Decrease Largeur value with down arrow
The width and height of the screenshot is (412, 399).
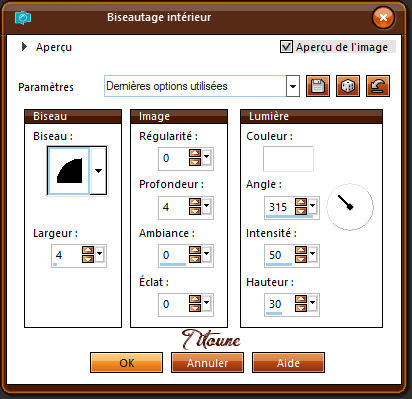[88, 259]
